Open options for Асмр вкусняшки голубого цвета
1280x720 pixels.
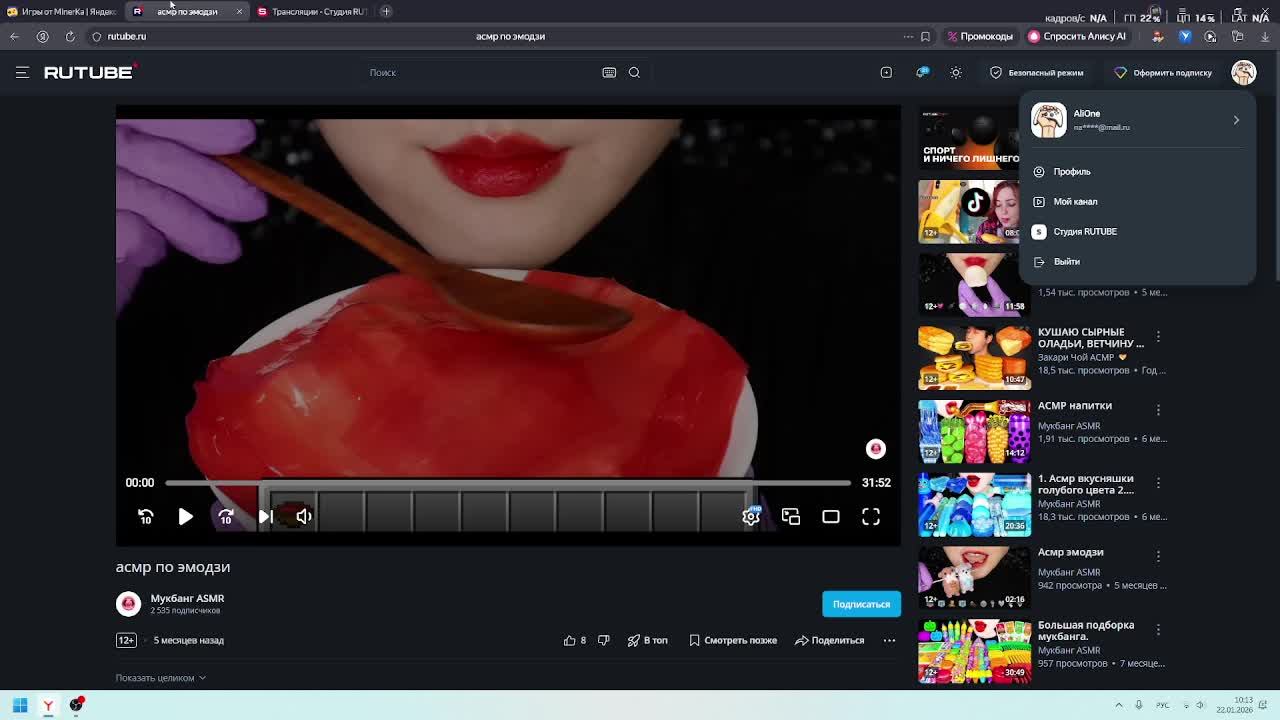click(x=1158, y=483)
